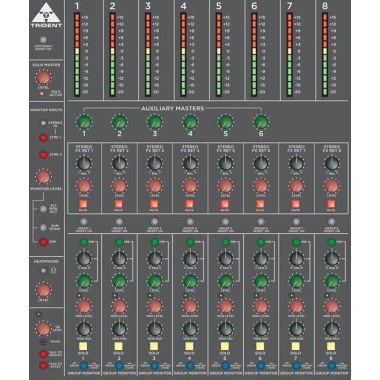The width and height of the screenshot is (380, 380).
Task: Mute Stereo FX Ret 1
Action: click(83, 203)
